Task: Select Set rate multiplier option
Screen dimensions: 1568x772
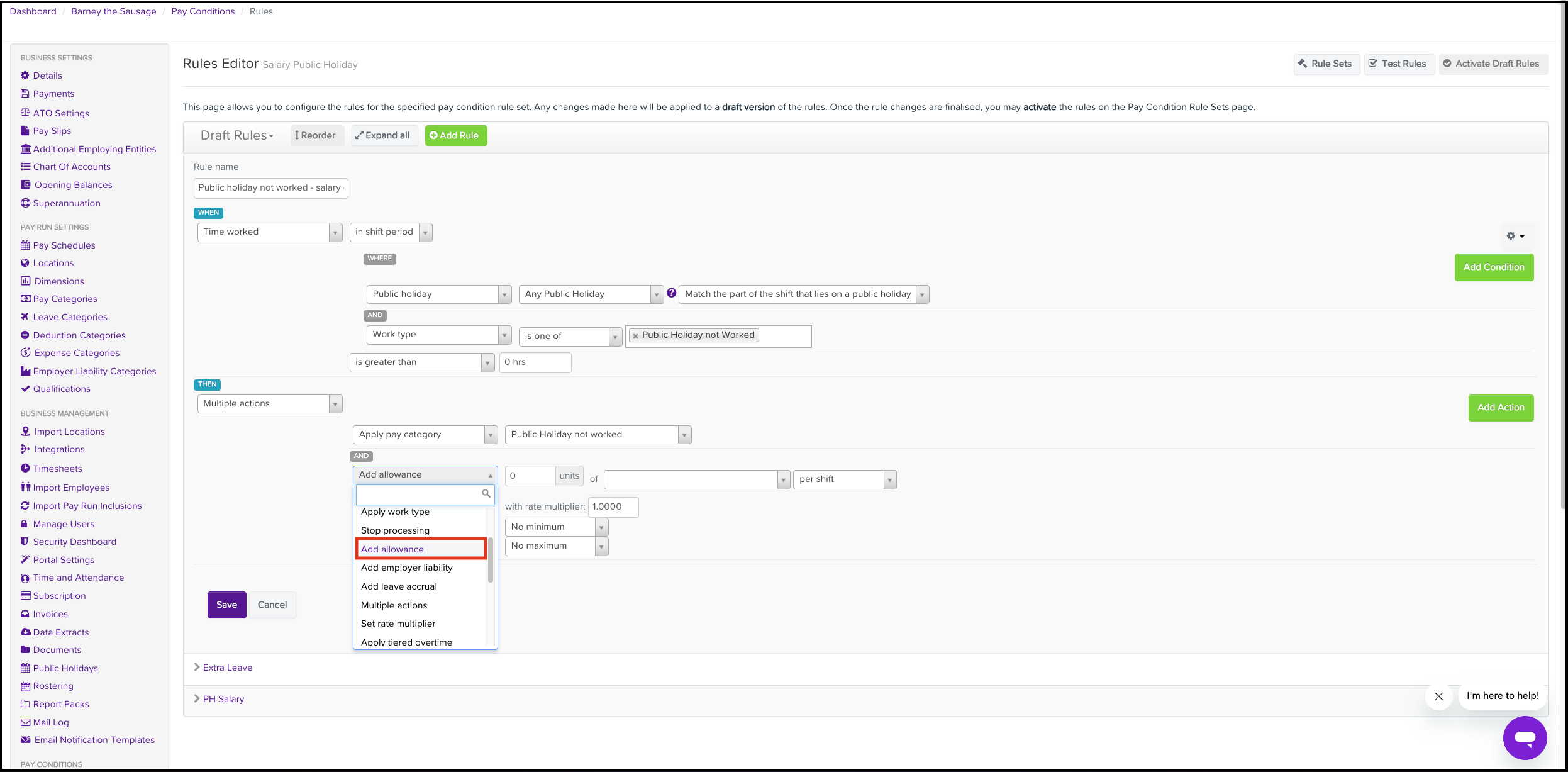Action: click(x=398, y=624)
